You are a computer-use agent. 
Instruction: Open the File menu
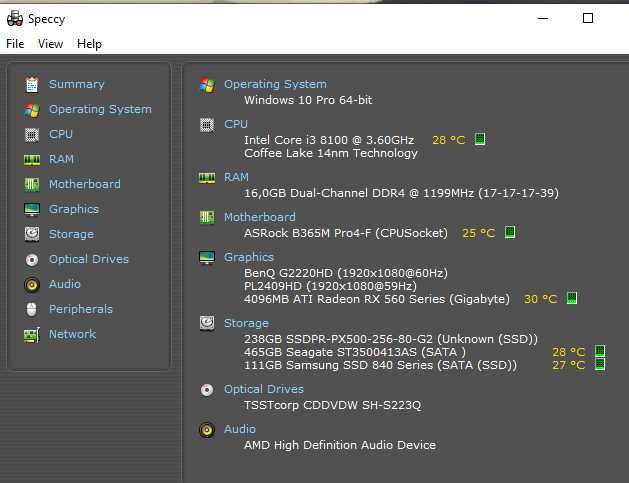pos(15,43)
